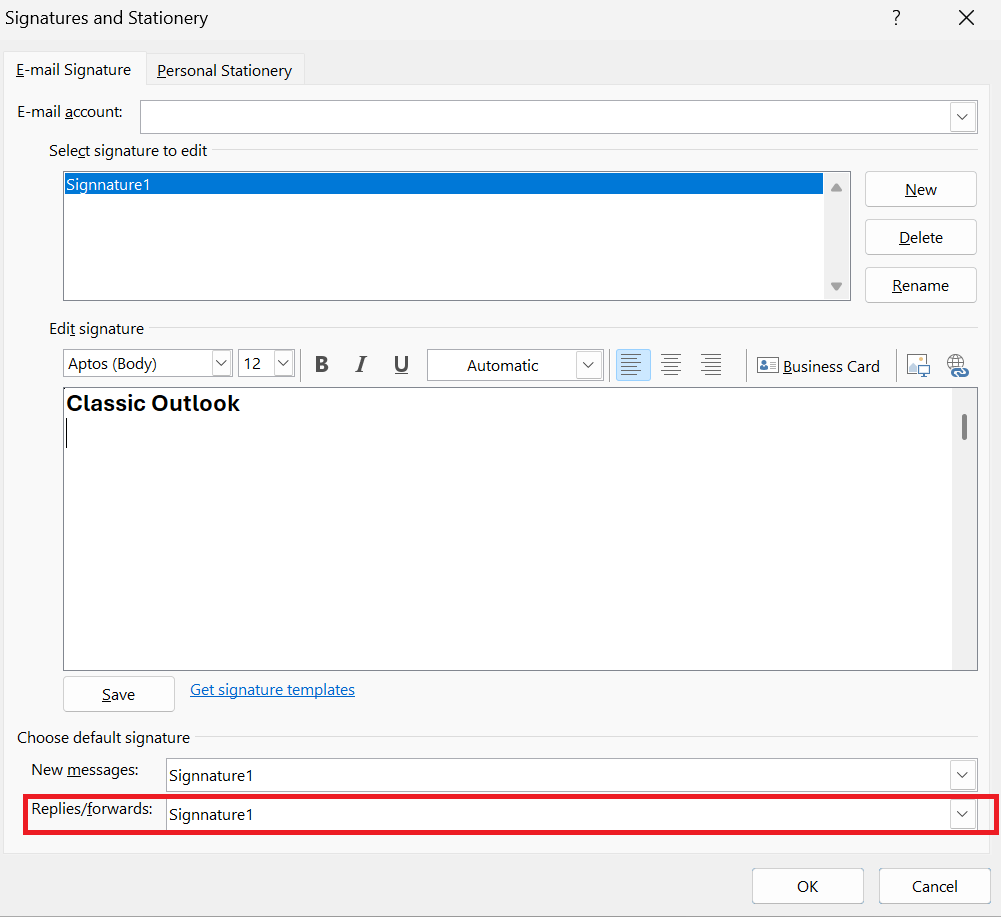Viewport: 1003px width, 917px height.
Task: Confirm with the OK button
Action: [807, 886]
